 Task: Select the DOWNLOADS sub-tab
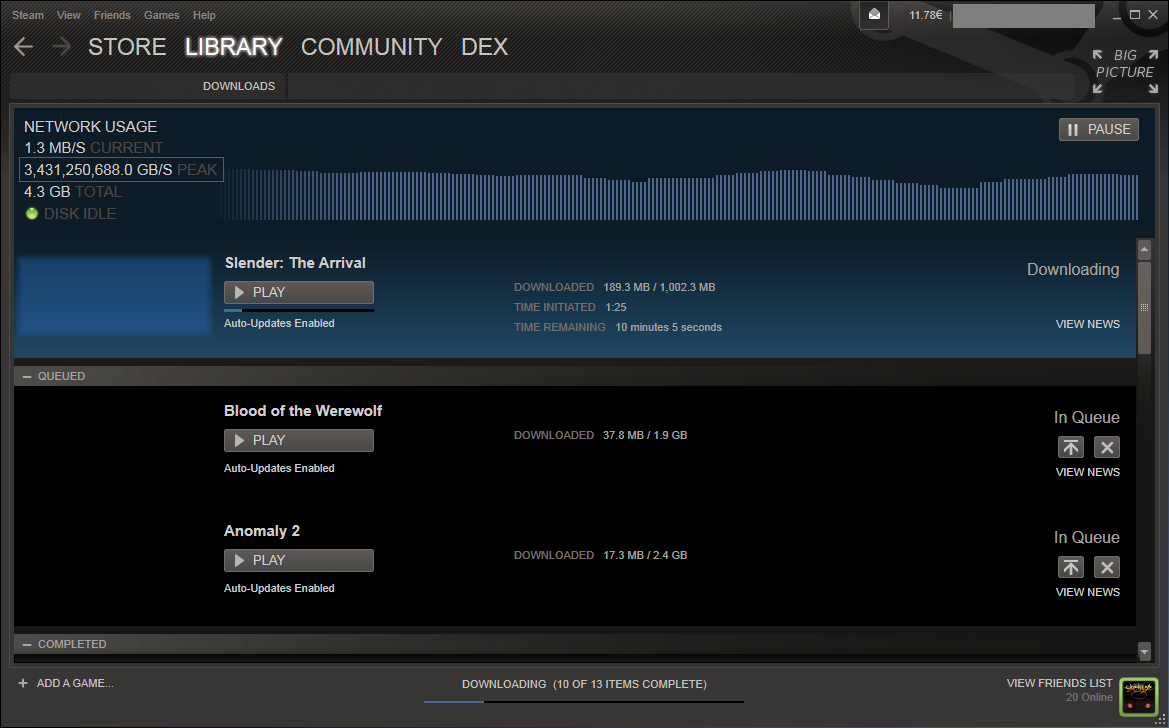tap(239, 87)
